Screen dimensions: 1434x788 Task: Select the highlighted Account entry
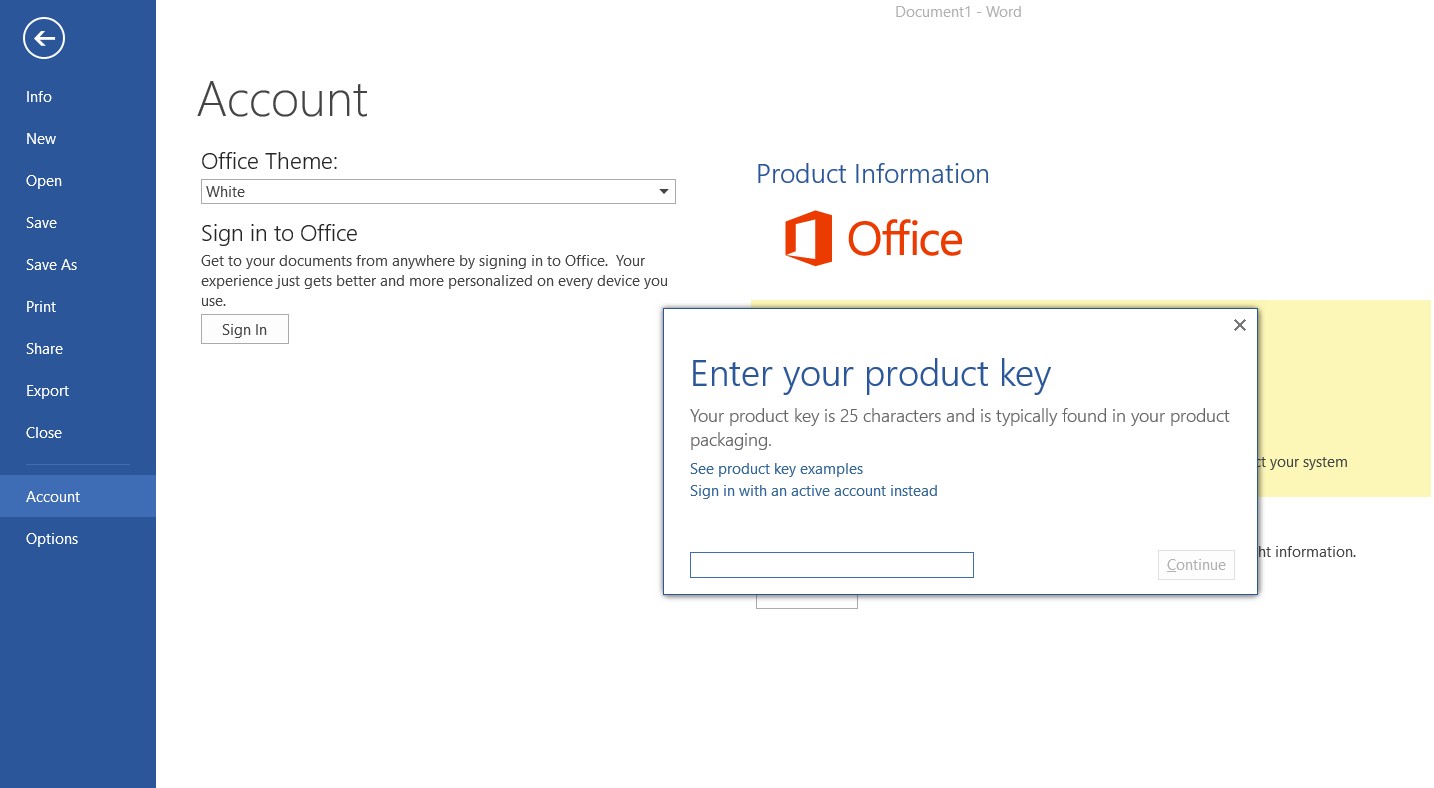click(53, 496)
